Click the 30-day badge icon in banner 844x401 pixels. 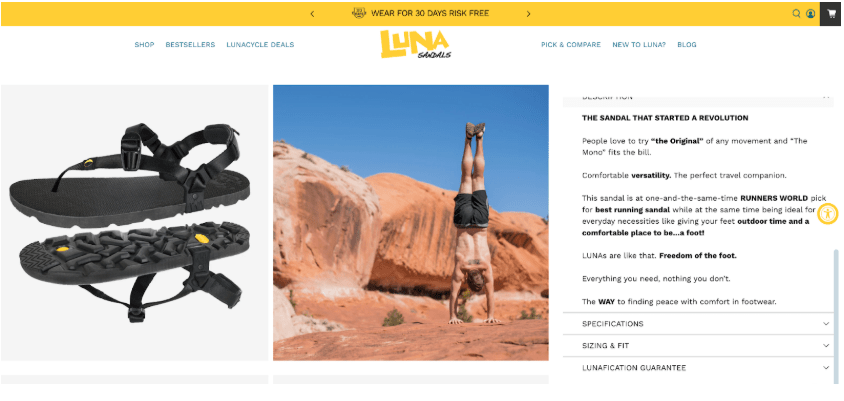click(x=359, y=13)
